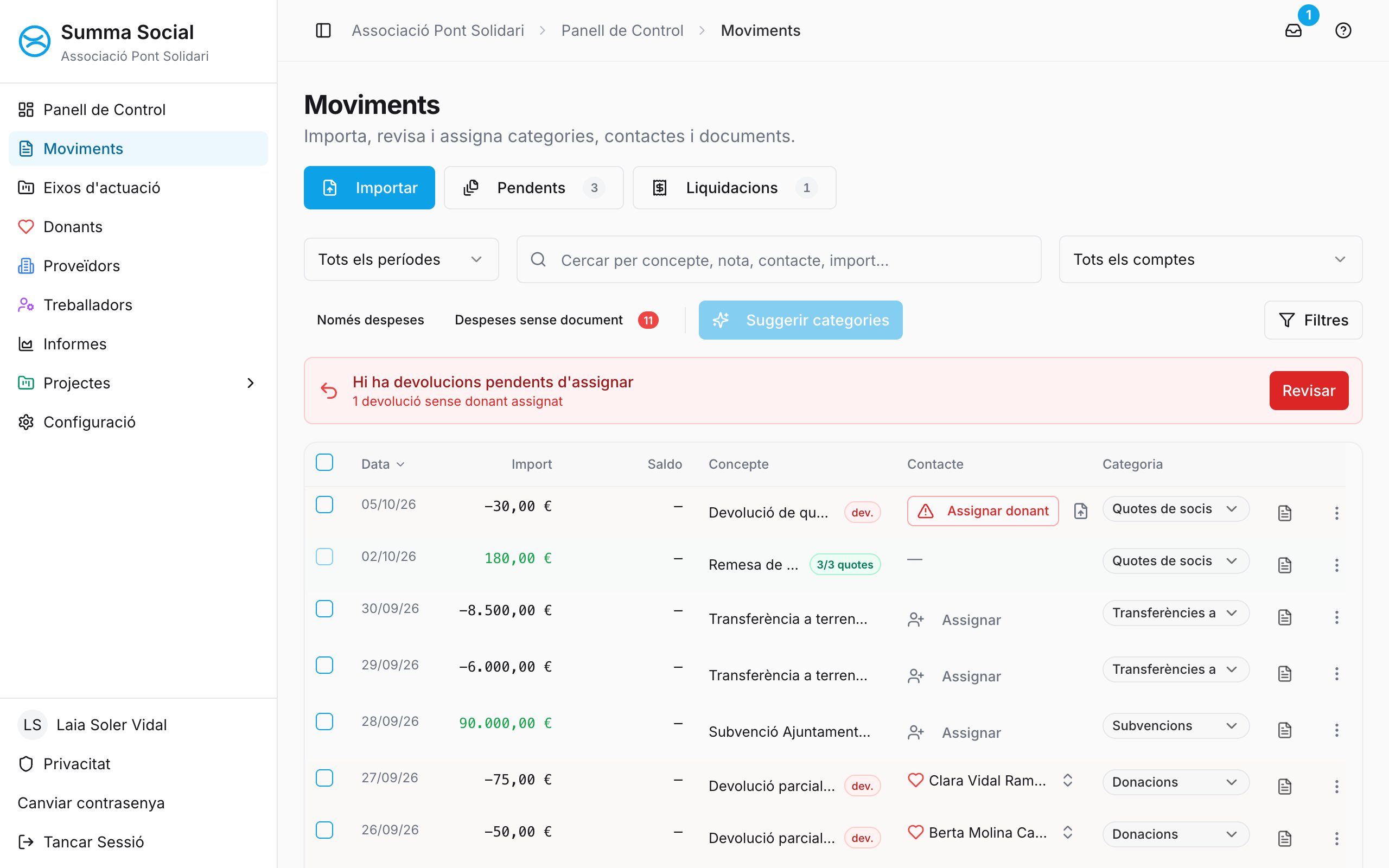Screen dimensions: 1389x868
Task: Click the Importar button
Action: click(369, 188)
